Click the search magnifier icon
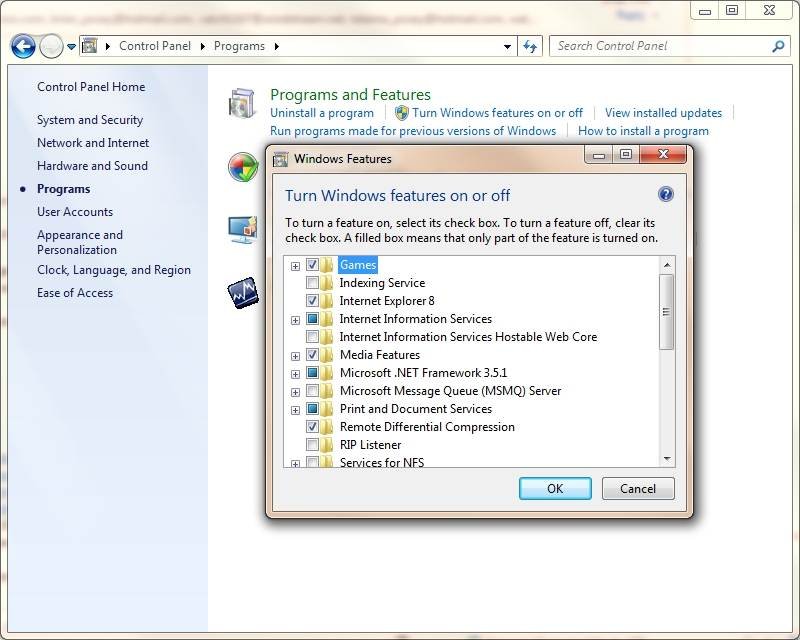The image size is (800, 640). (778, 46)
